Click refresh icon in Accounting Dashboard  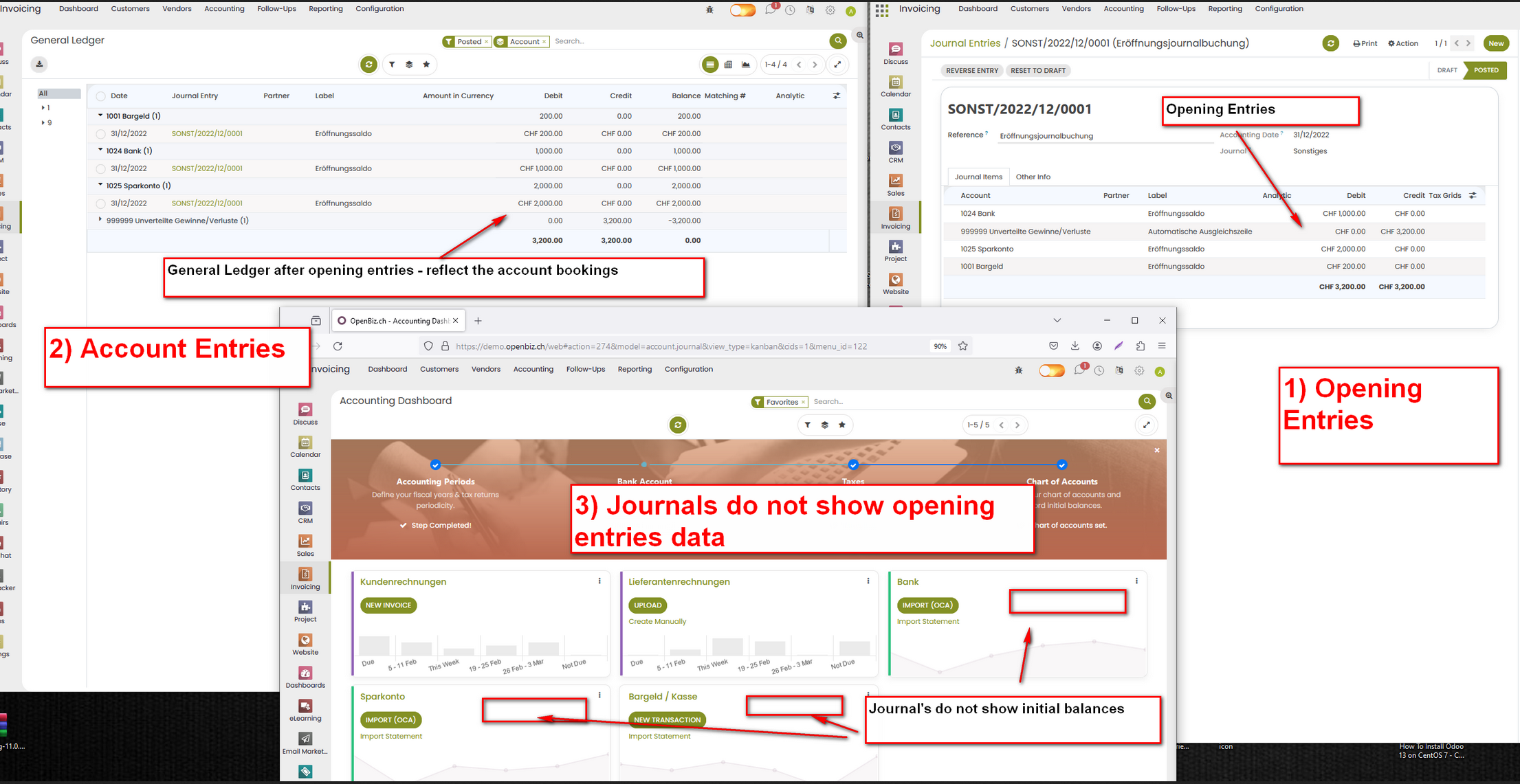coord(678,425)
